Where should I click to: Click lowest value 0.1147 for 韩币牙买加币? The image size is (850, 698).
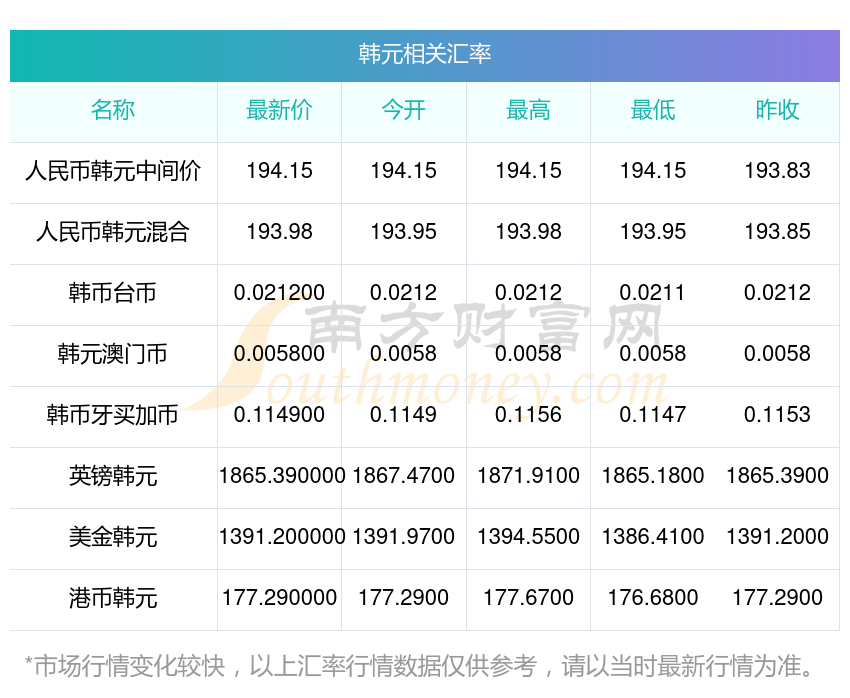click(x=653, y=415)
